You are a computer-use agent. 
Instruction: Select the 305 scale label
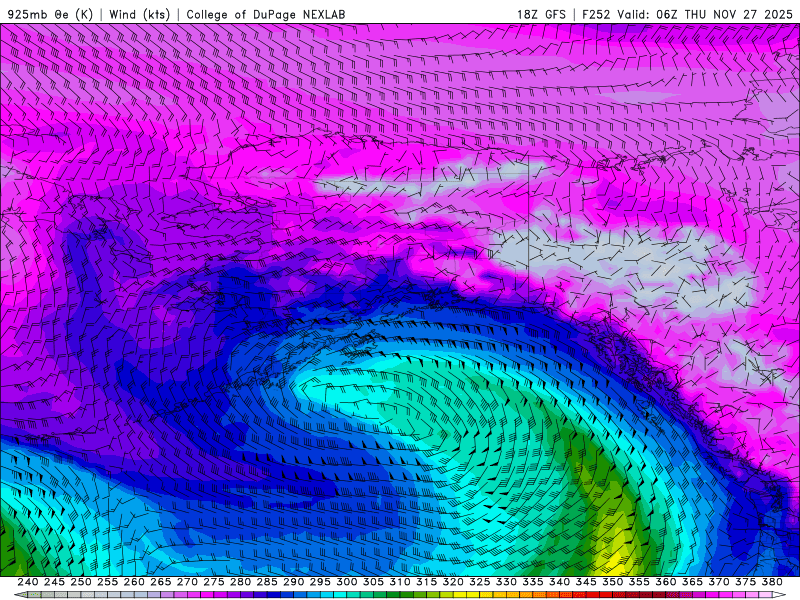tap(373, 582)
